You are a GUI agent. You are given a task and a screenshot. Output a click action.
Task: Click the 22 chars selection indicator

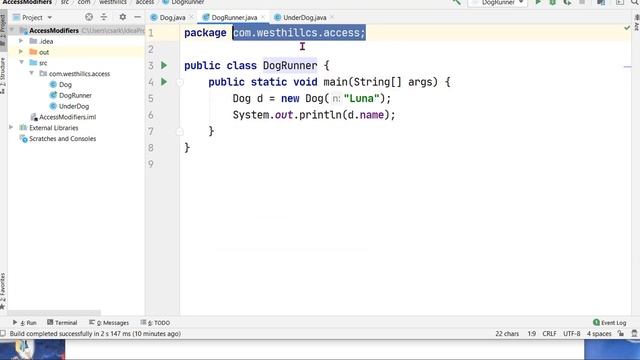(x=507, y=333)
